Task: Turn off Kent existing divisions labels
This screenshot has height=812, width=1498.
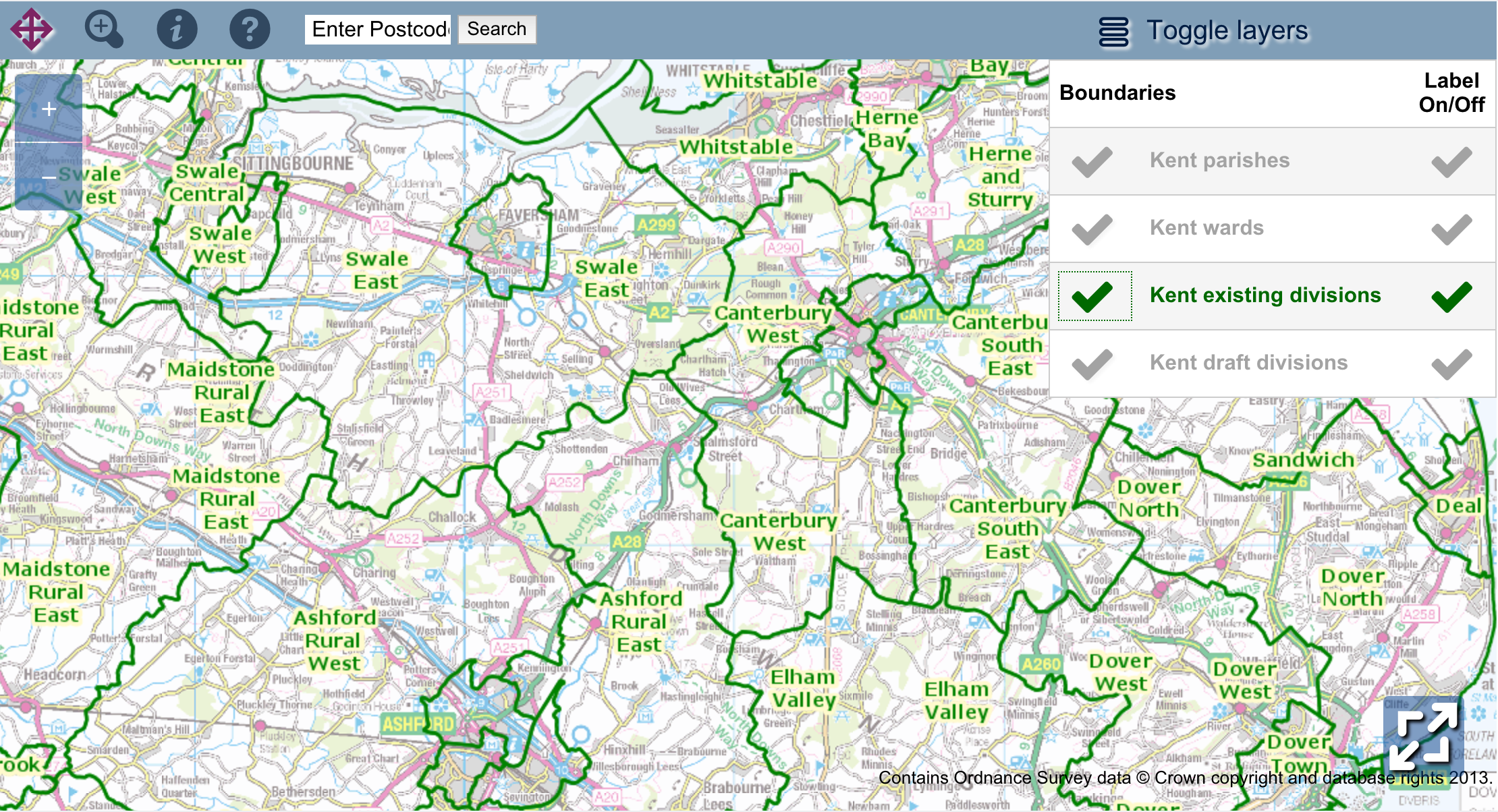Action: (1451, 296)
